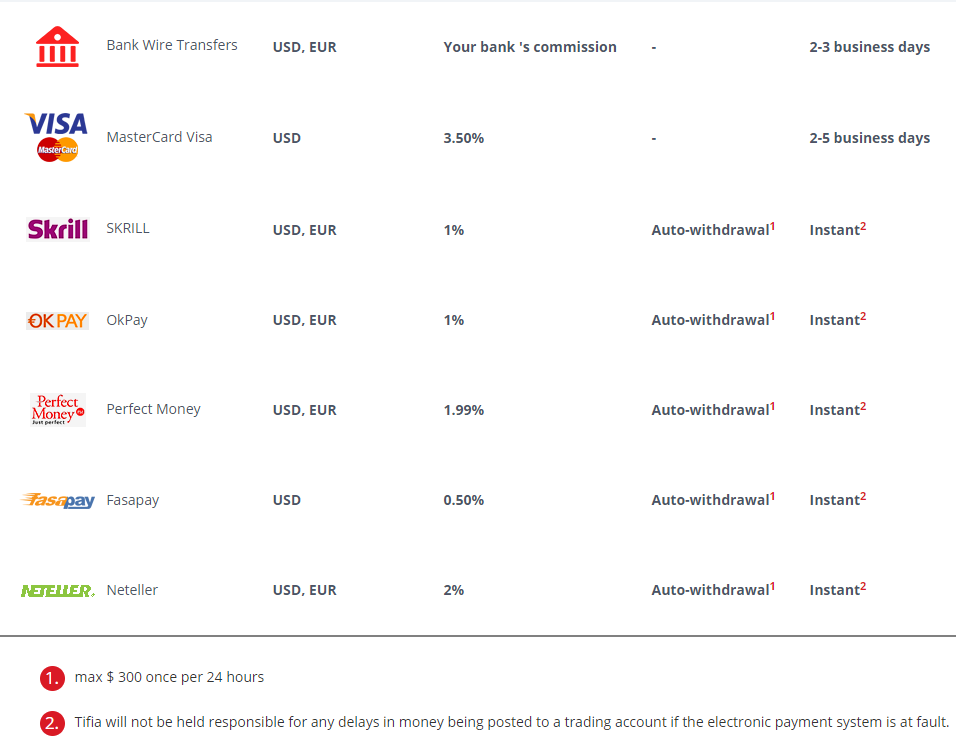
Task: Click Your bank's commission text
Action: point(530,47)
